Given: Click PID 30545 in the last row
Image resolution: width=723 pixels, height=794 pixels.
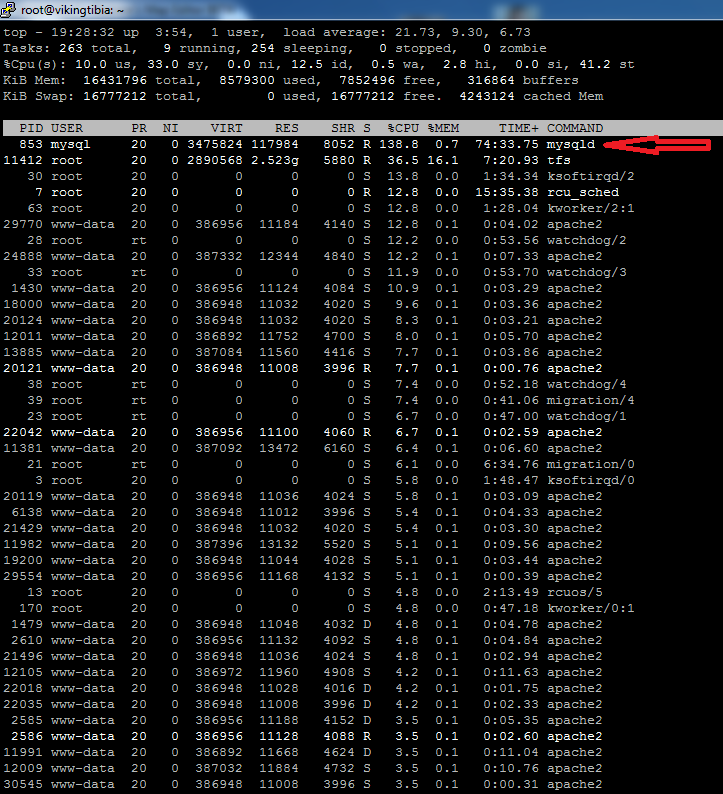Looking at the screenshot, I should click(x=23, y=784).
